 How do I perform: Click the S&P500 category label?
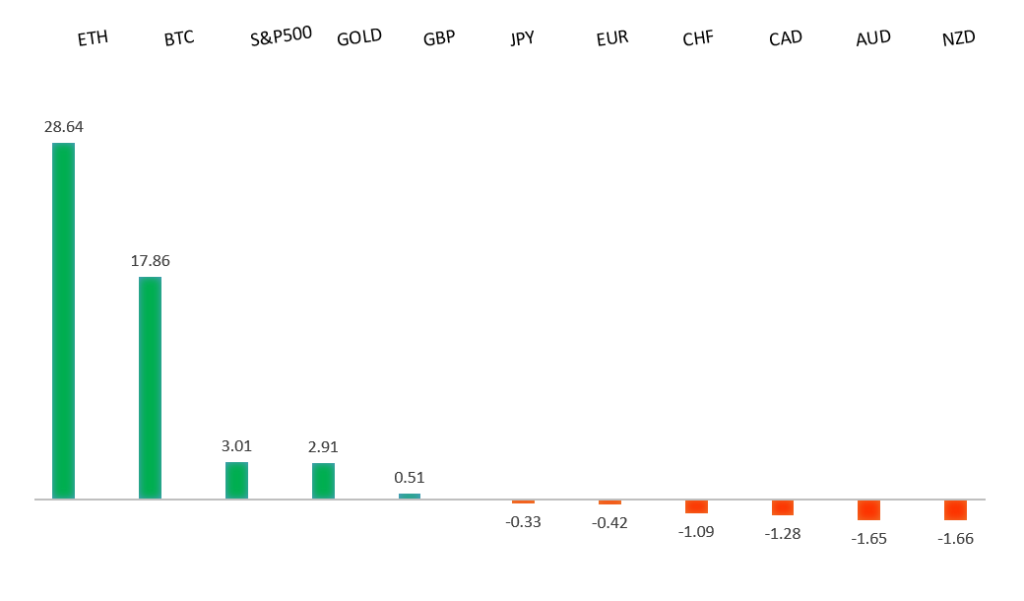281,37
